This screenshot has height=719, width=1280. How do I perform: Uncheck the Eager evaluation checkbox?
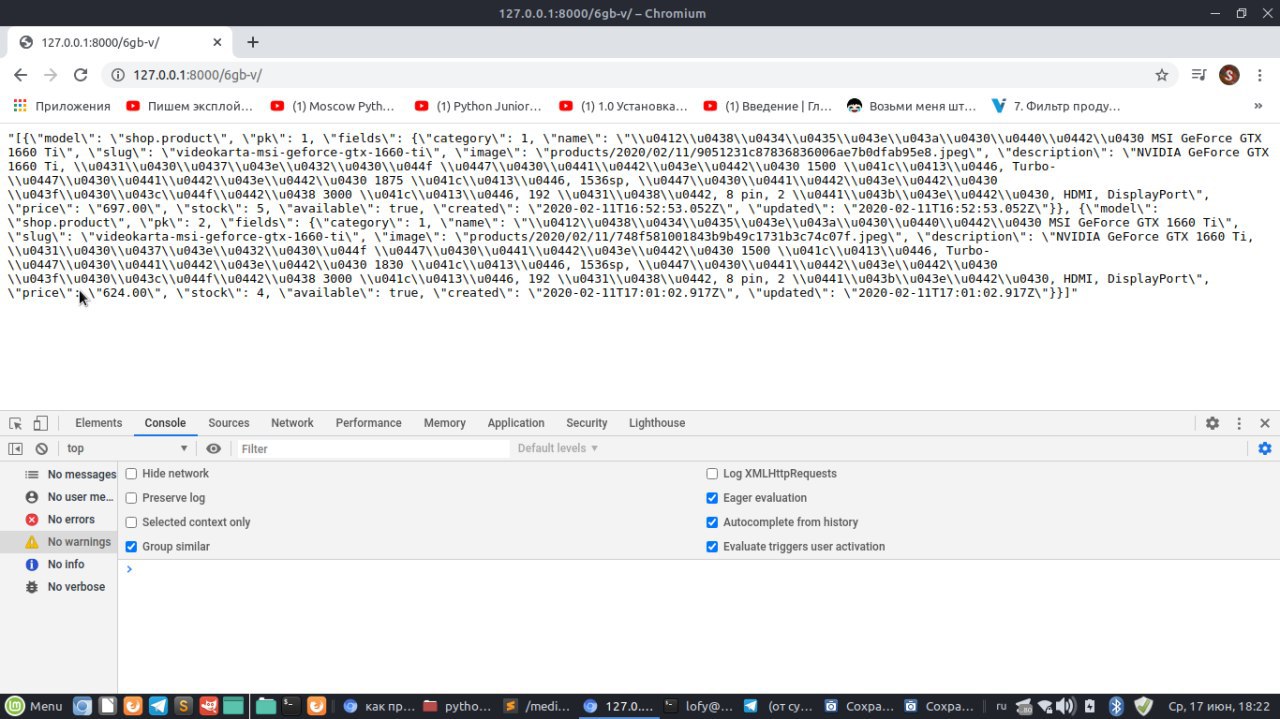coord(712,498)
